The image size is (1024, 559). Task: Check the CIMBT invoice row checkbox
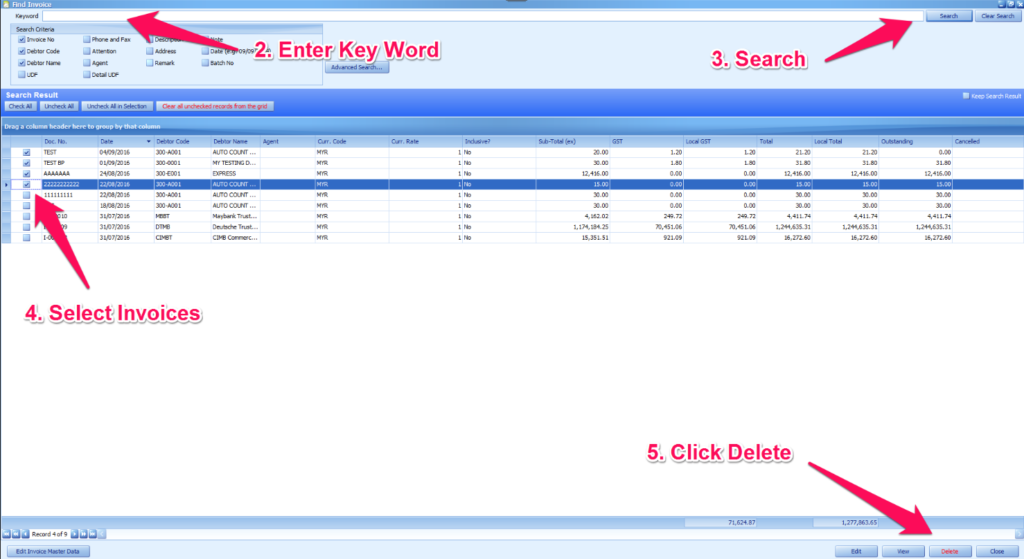coord(27,238)
